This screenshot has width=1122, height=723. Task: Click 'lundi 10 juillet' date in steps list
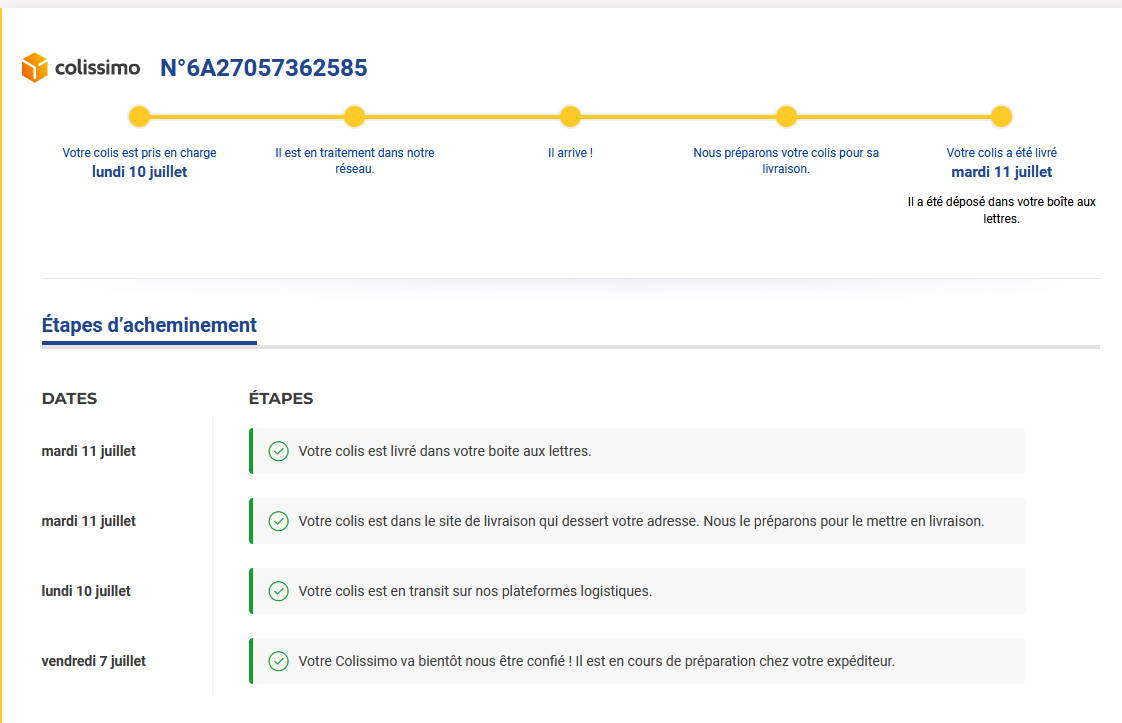[x=86, y=591]
